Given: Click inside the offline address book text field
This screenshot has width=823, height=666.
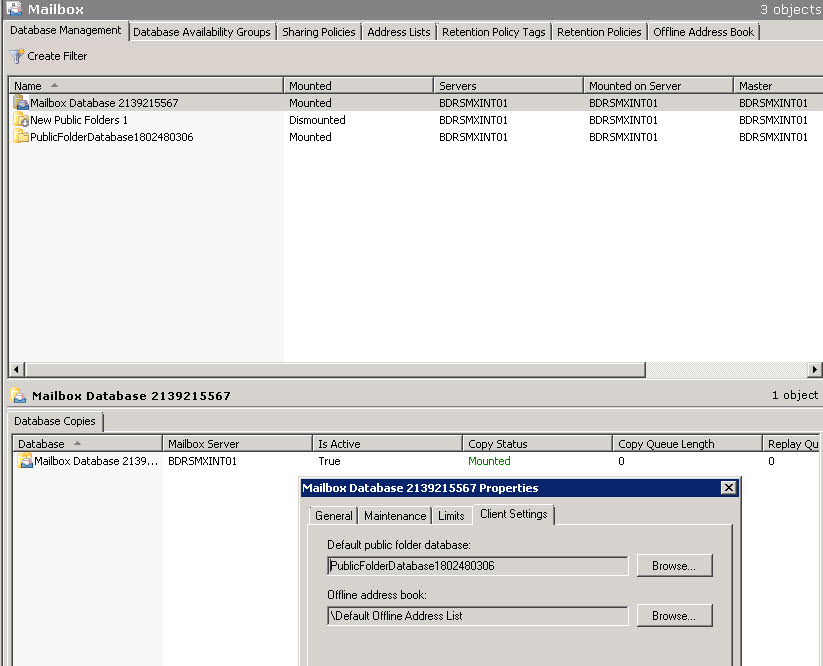Looking at the screenshot, I should (477, 615).
